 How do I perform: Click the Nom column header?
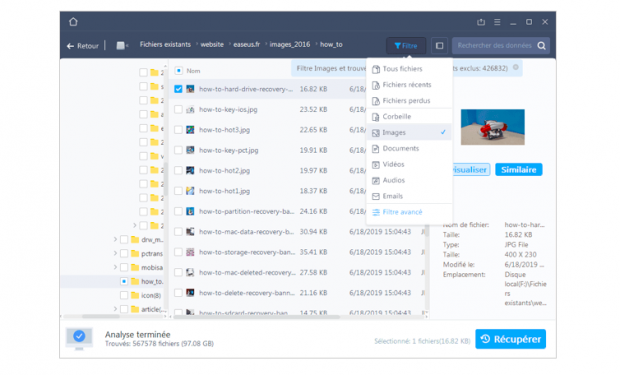coord(193,71)
